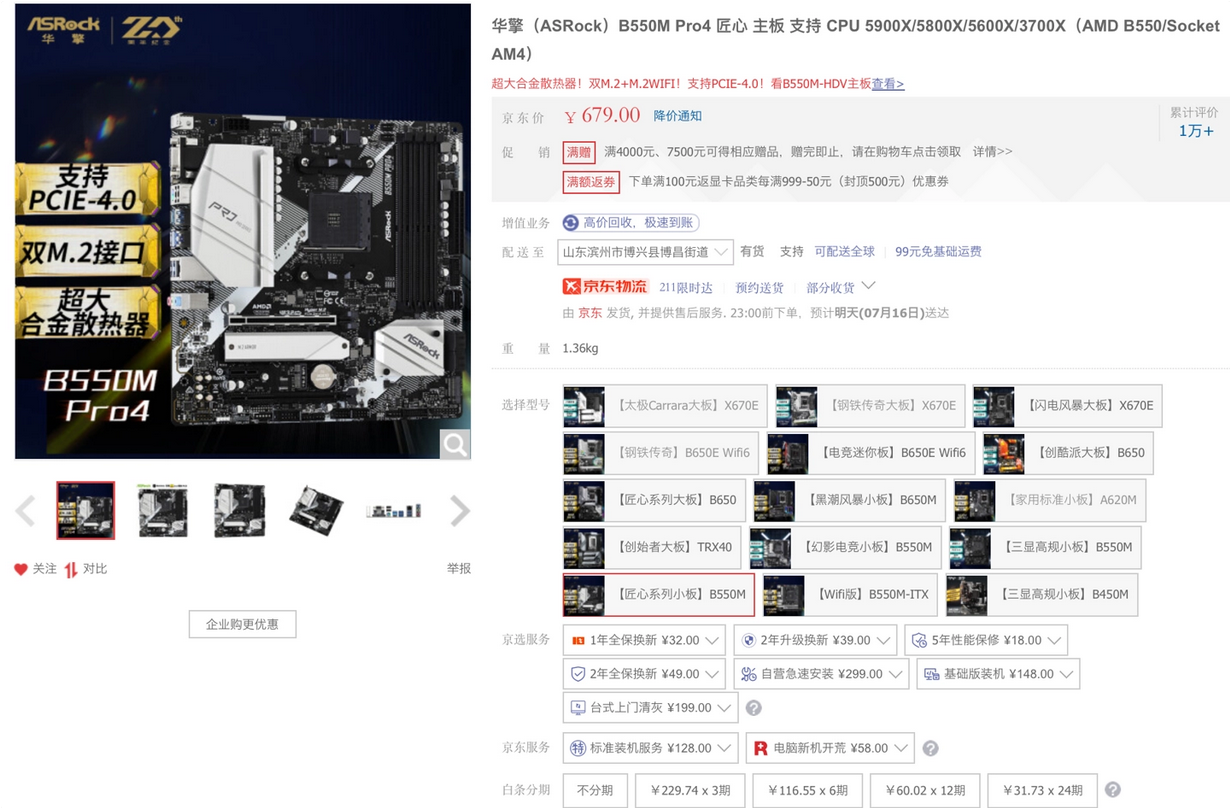Image resolution: width=1230 pixels, height=808 pixels.
Task: Click help icon beside 电脑新机开荒
Action: [x=930, y=748]
